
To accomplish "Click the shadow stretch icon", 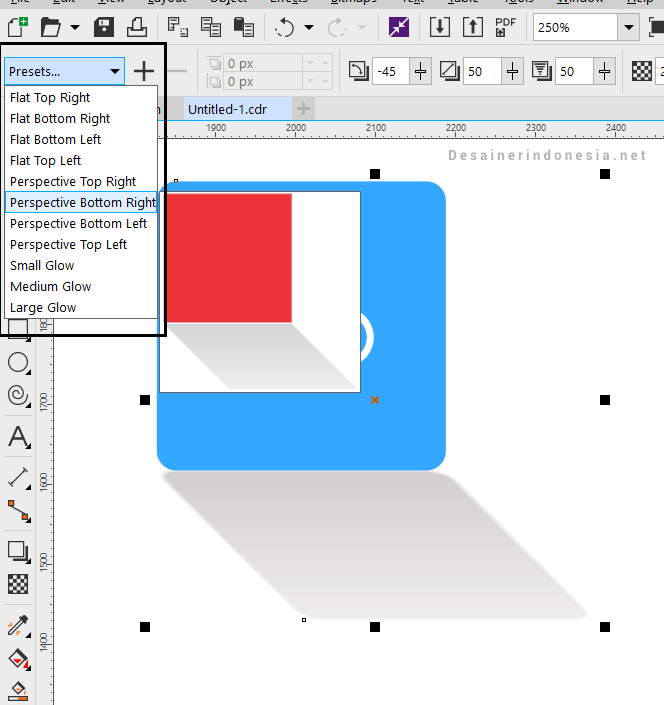I will tap(450, 71).
